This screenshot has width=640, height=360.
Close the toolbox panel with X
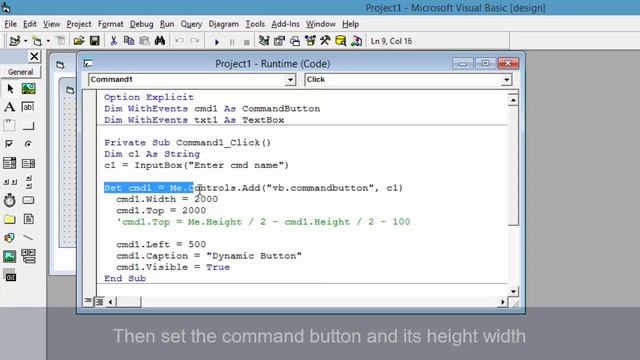click(x=34, y=56)
